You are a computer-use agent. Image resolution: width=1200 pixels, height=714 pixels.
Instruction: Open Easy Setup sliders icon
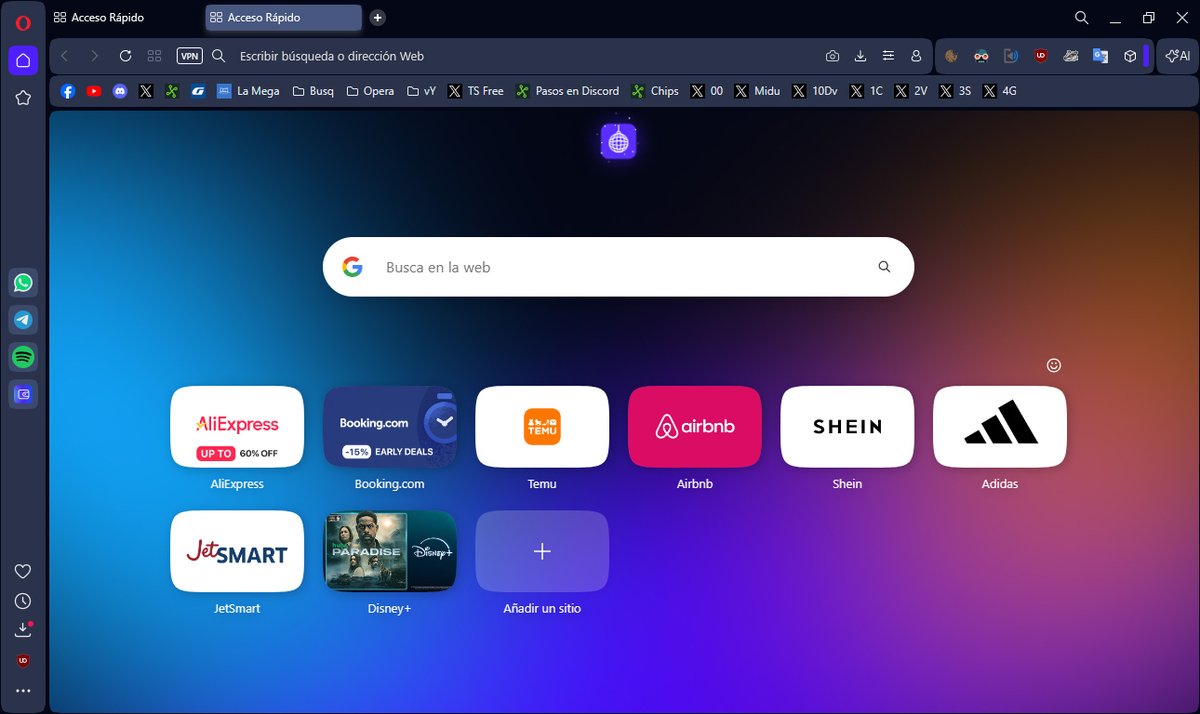[888, 56]
